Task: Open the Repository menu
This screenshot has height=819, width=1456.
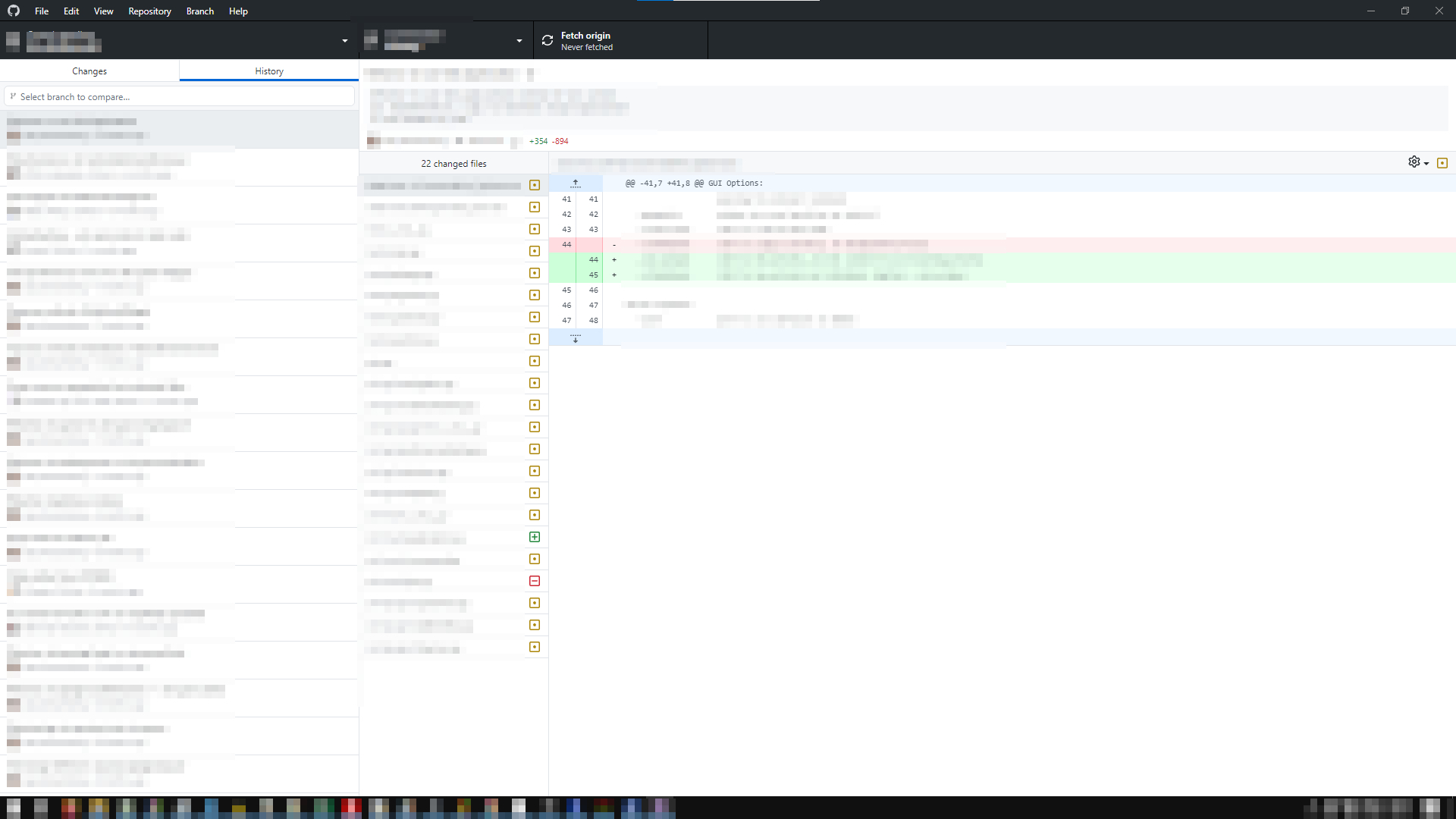Action: tap(149, 11)
